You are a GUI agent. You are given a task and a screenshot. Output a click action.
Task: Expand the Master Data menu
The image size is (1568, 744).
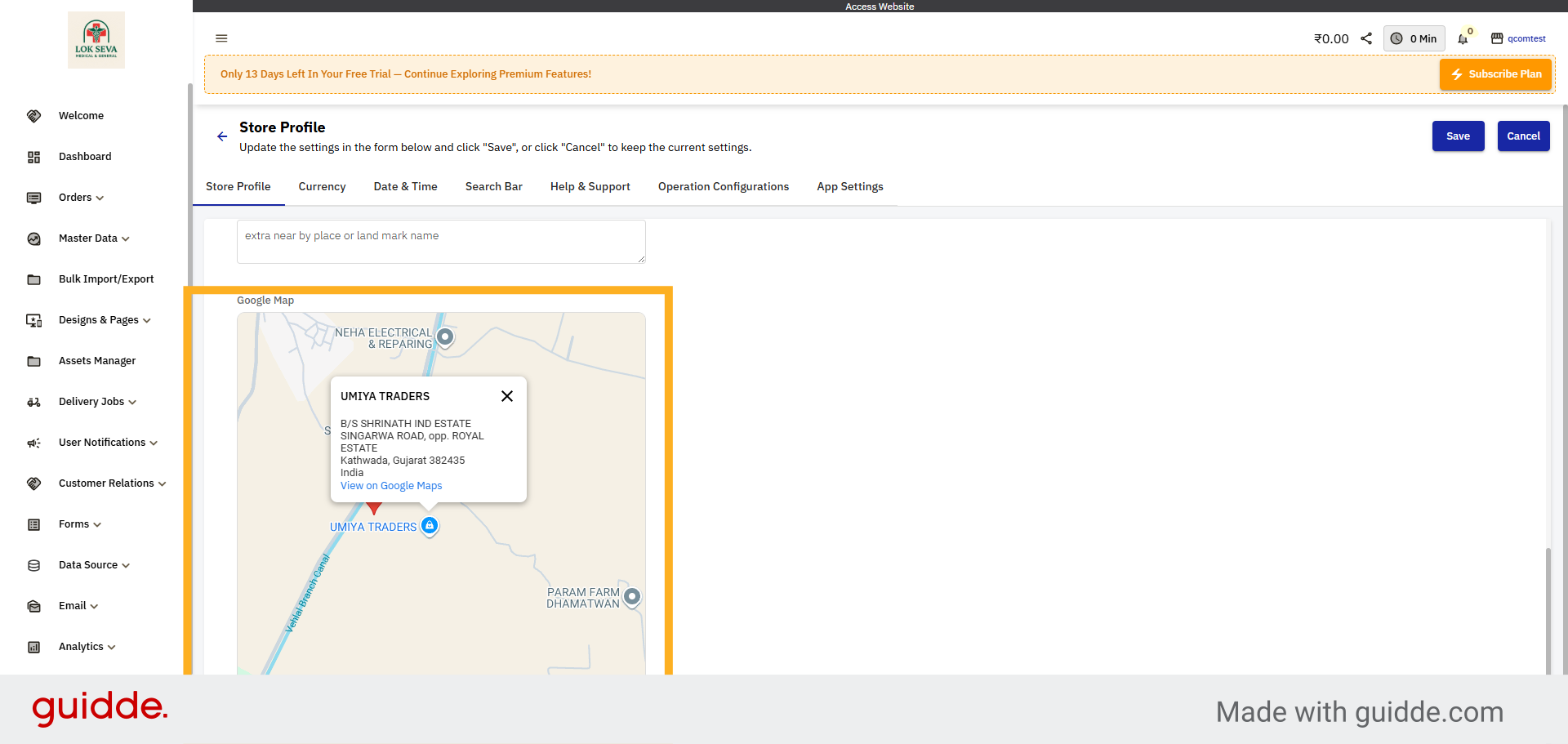click(x=126, y=238)
